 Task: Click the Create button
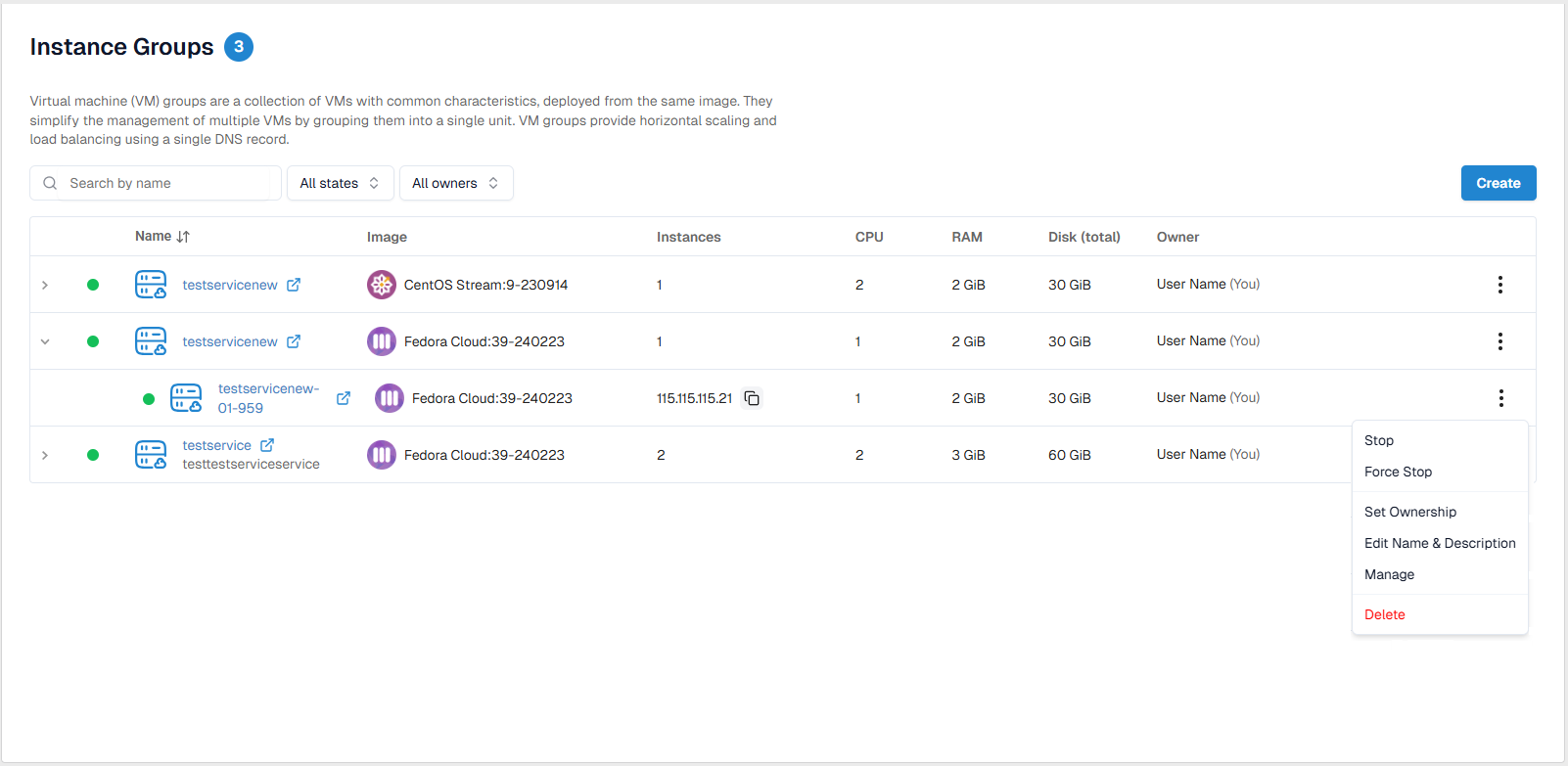click(1498, 183)
